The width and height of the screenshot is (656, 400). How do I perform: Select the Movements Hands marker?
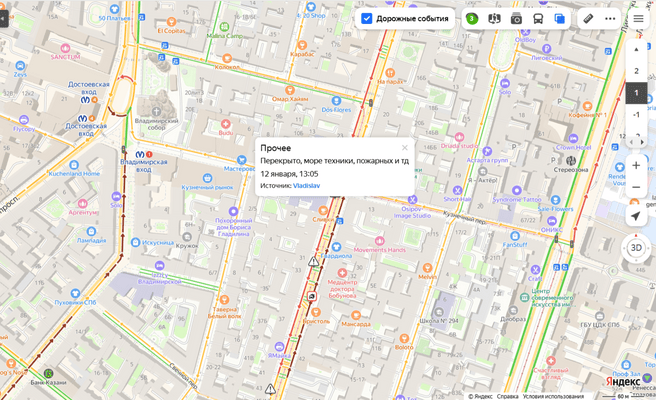[x=379, y=241]
